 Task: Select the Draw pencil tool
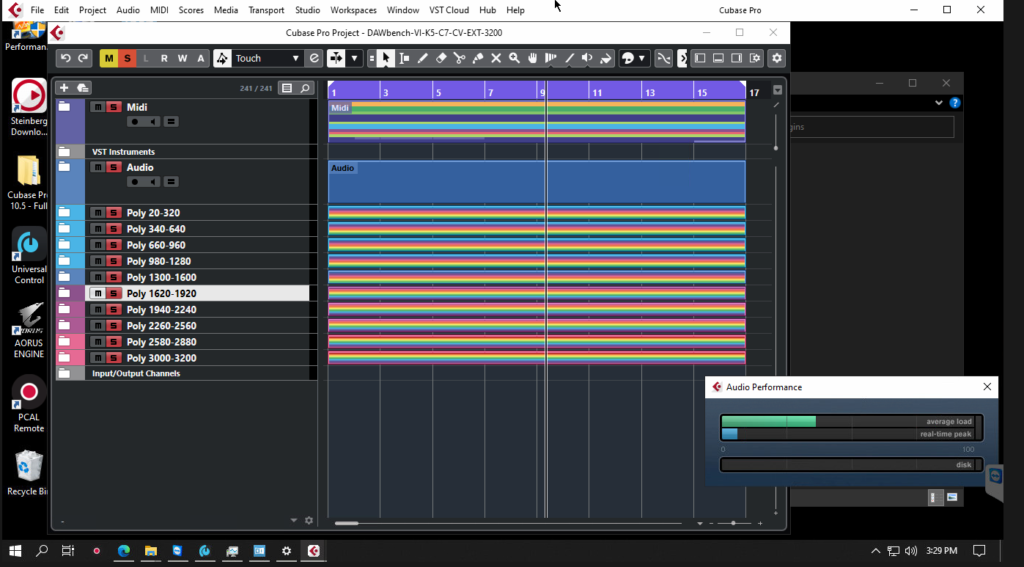[423, 58]
